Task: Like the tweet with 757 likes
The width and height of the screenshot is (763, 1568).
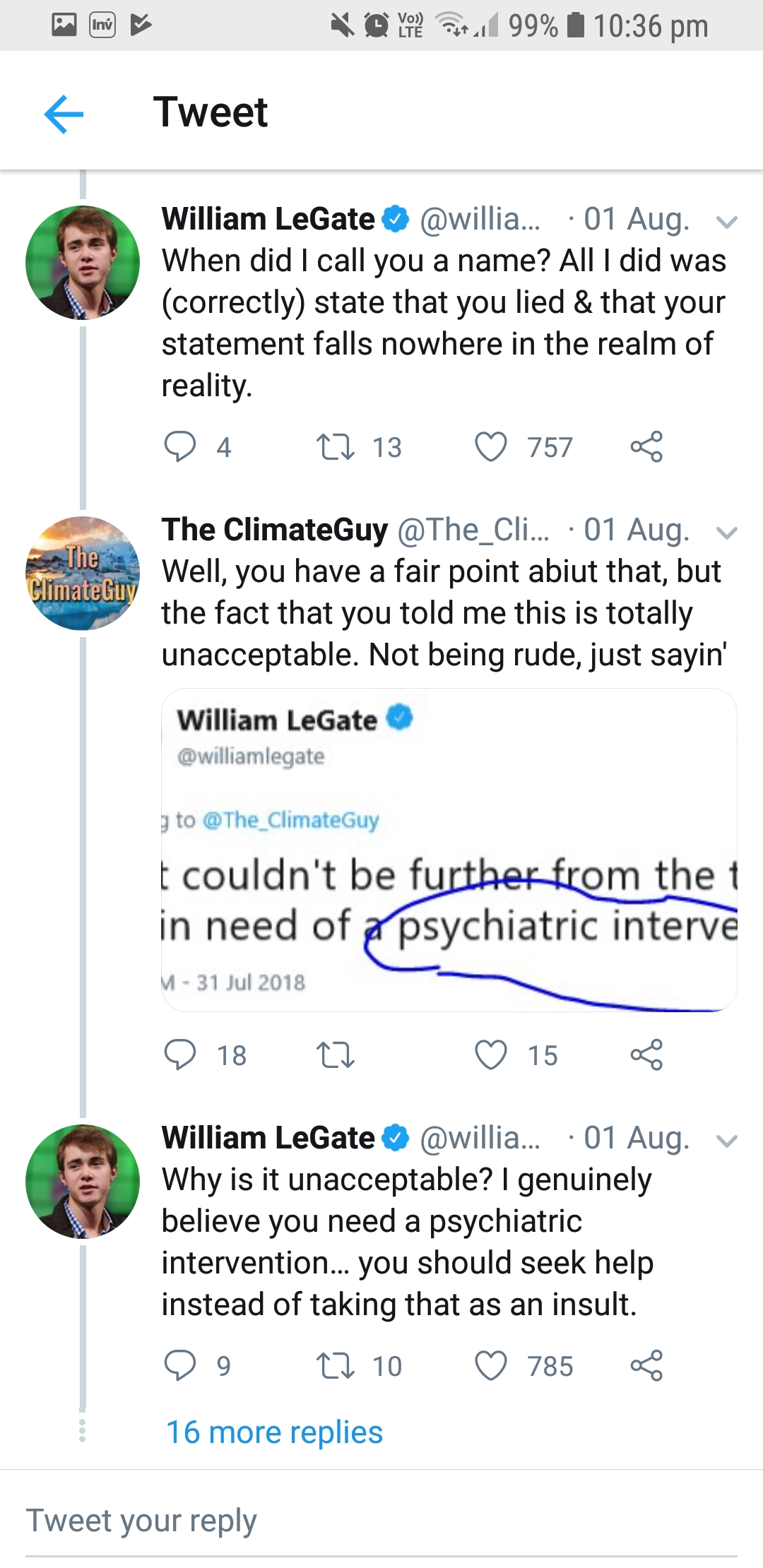Action: [491, 447]
